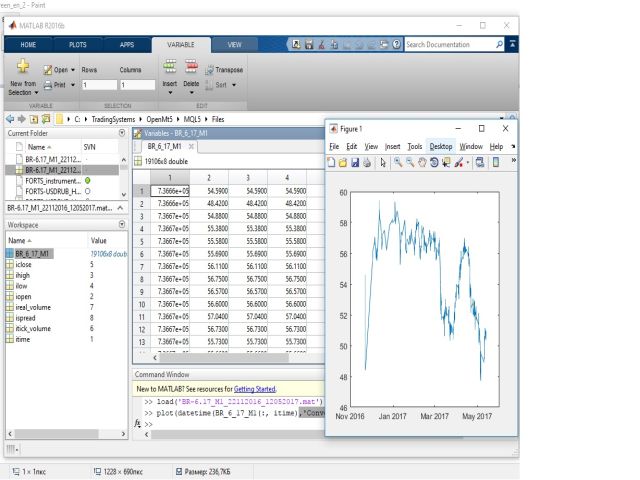This screenshot has height=480, width=640.
Task: Toggle the Zoom In tool in Figure 1
Action: 398,162
